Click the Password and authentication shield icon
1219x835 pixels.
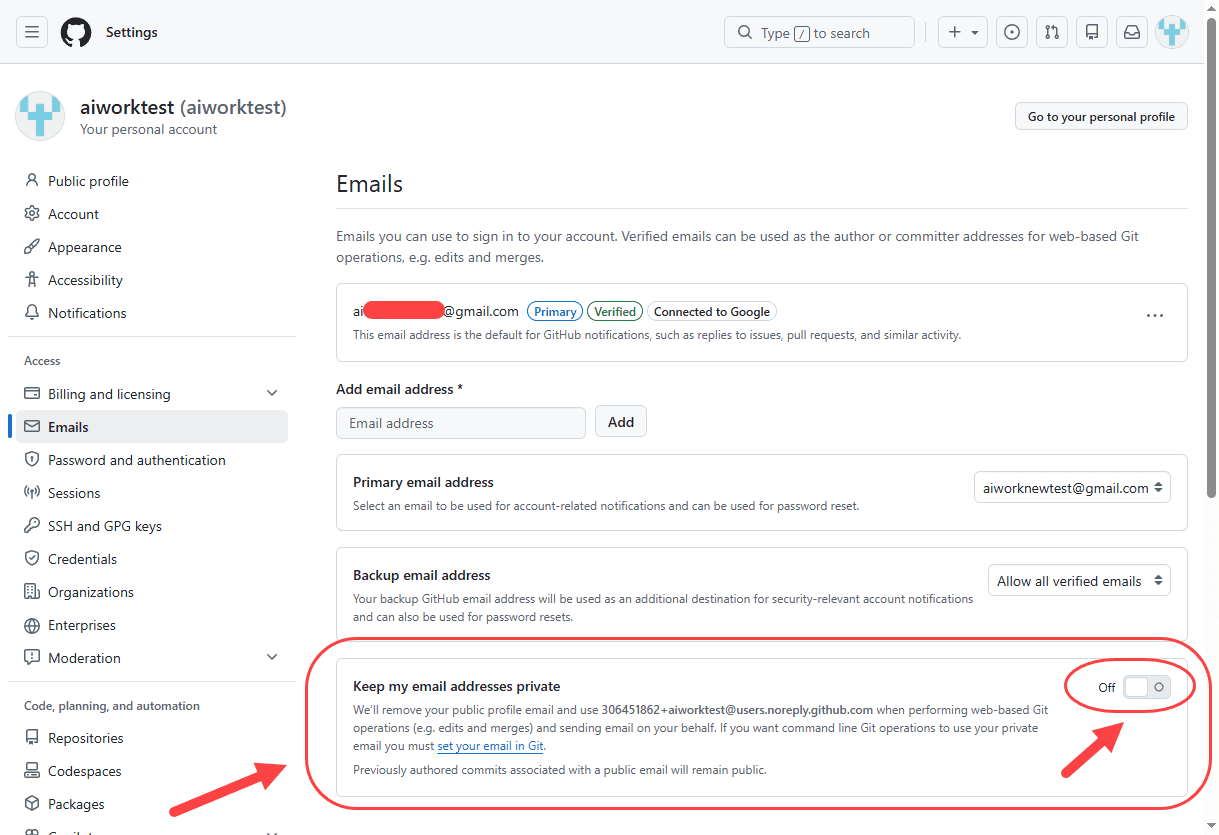pos(32,460)
